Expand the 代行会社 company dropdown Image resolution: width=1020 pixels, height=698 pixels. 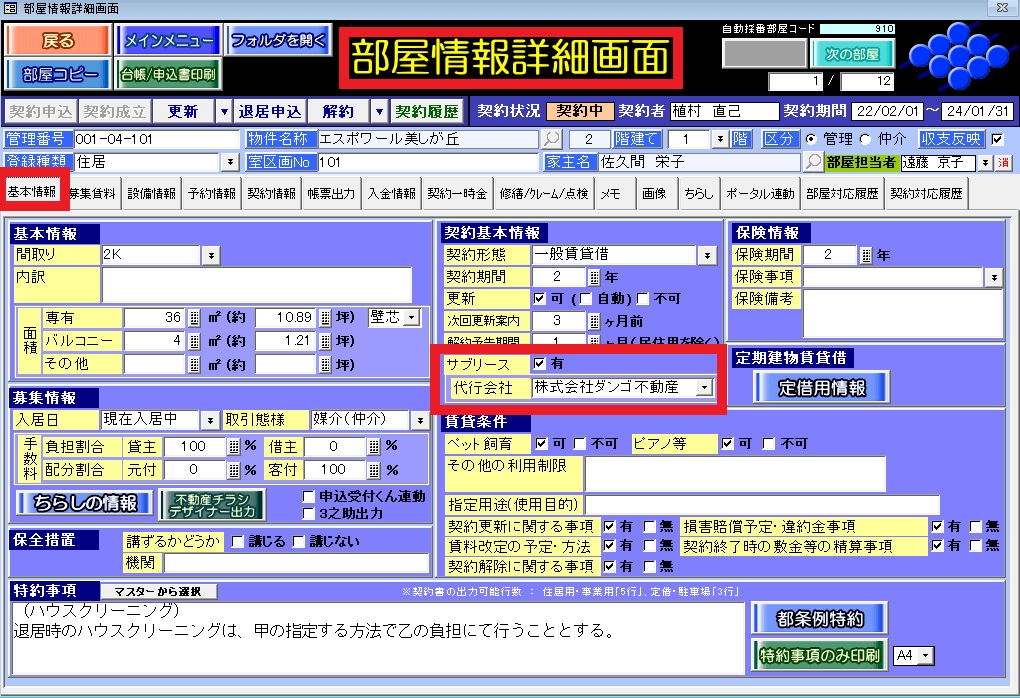click(x=704, y=387)
